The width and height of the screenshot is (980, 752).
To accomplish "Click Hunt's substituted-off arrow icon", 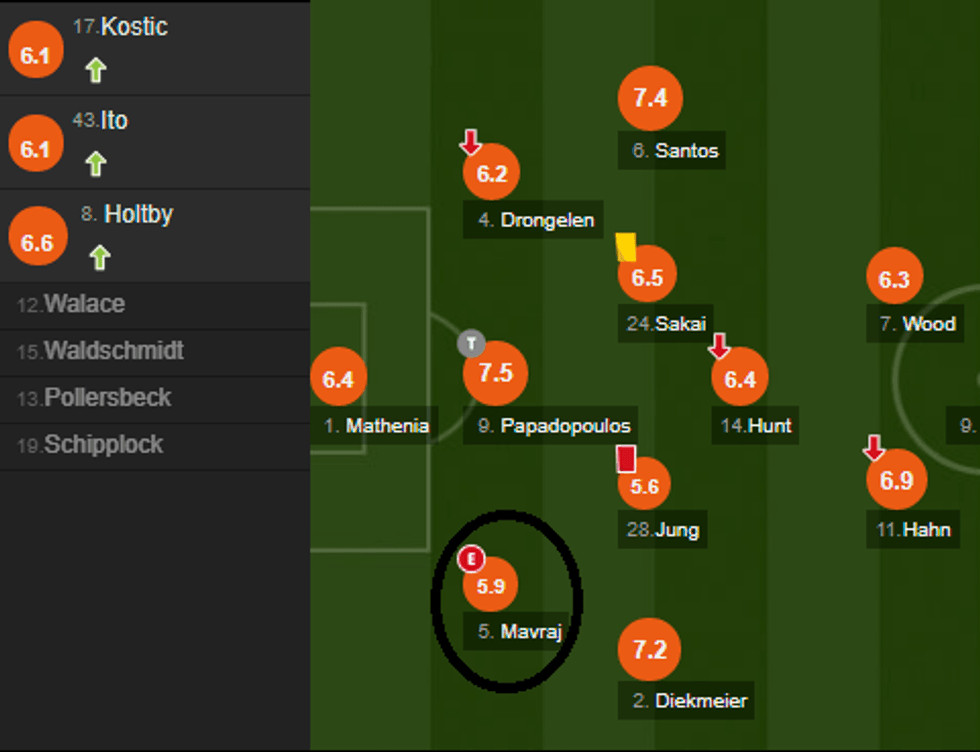I will 718,346.
